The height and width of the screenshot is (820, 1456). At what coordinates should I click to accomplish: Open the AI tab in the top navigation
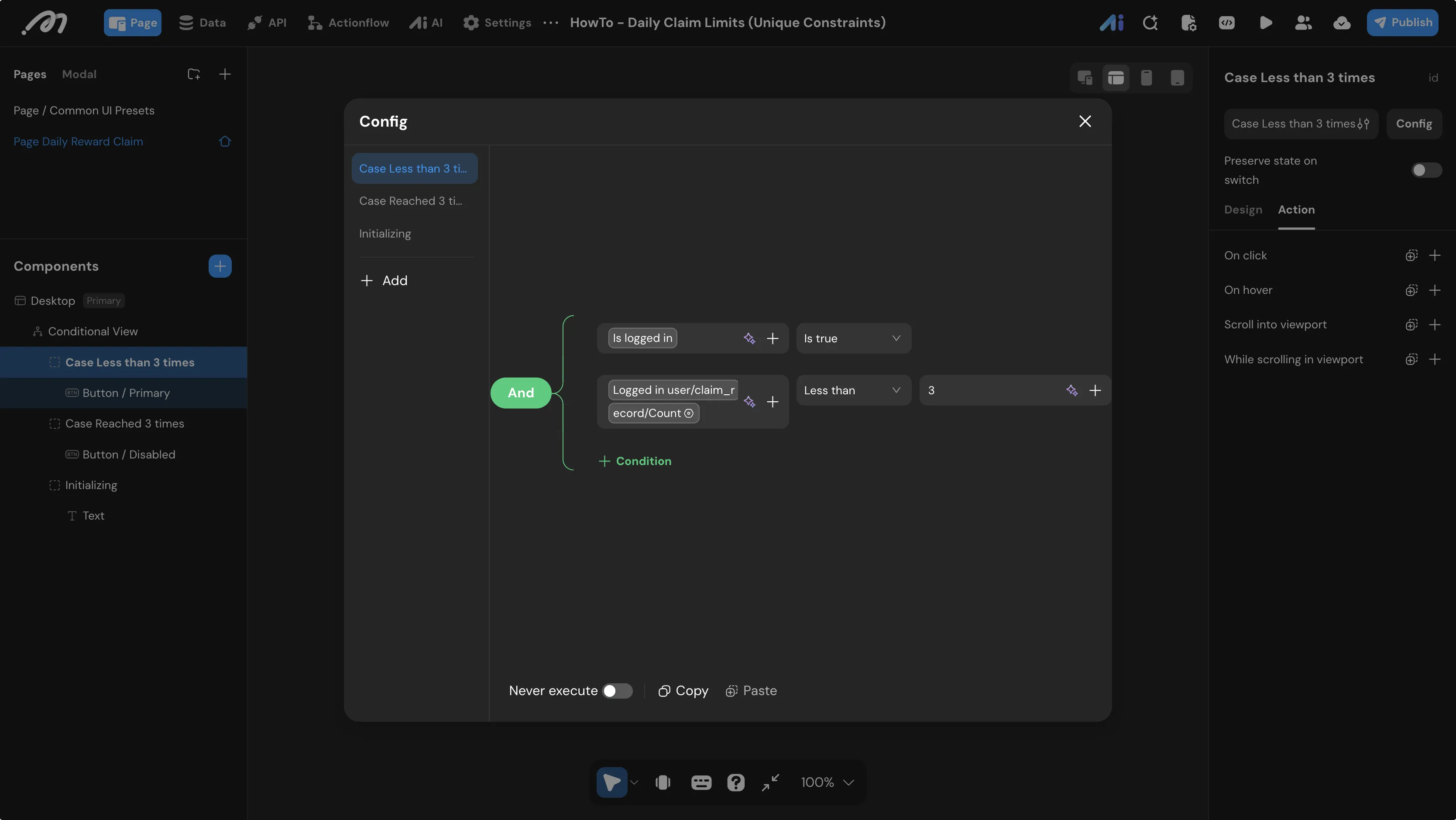coord(426,23)
